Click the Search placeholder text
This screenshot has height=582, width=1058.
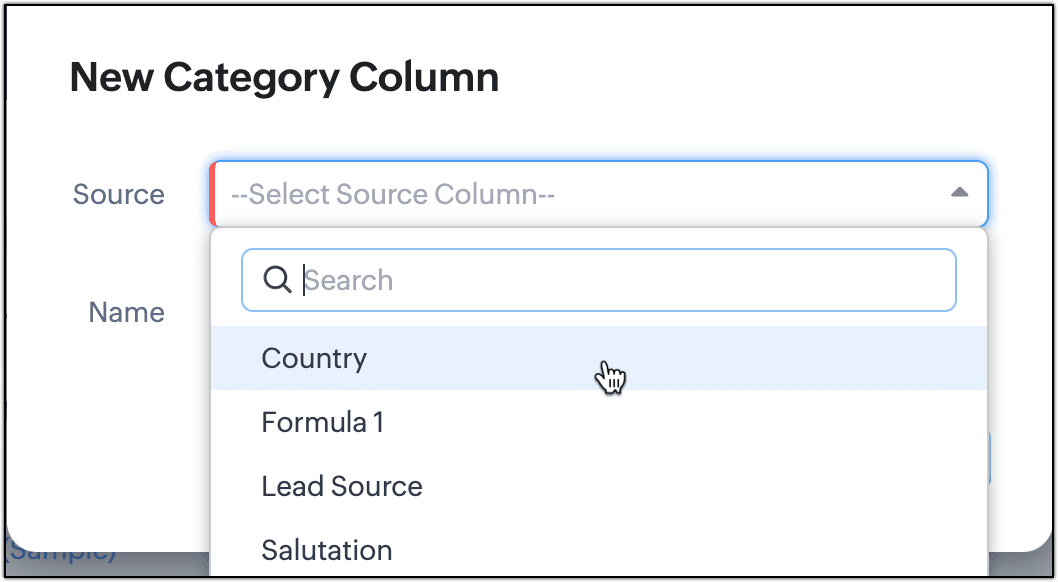[348, 280]
